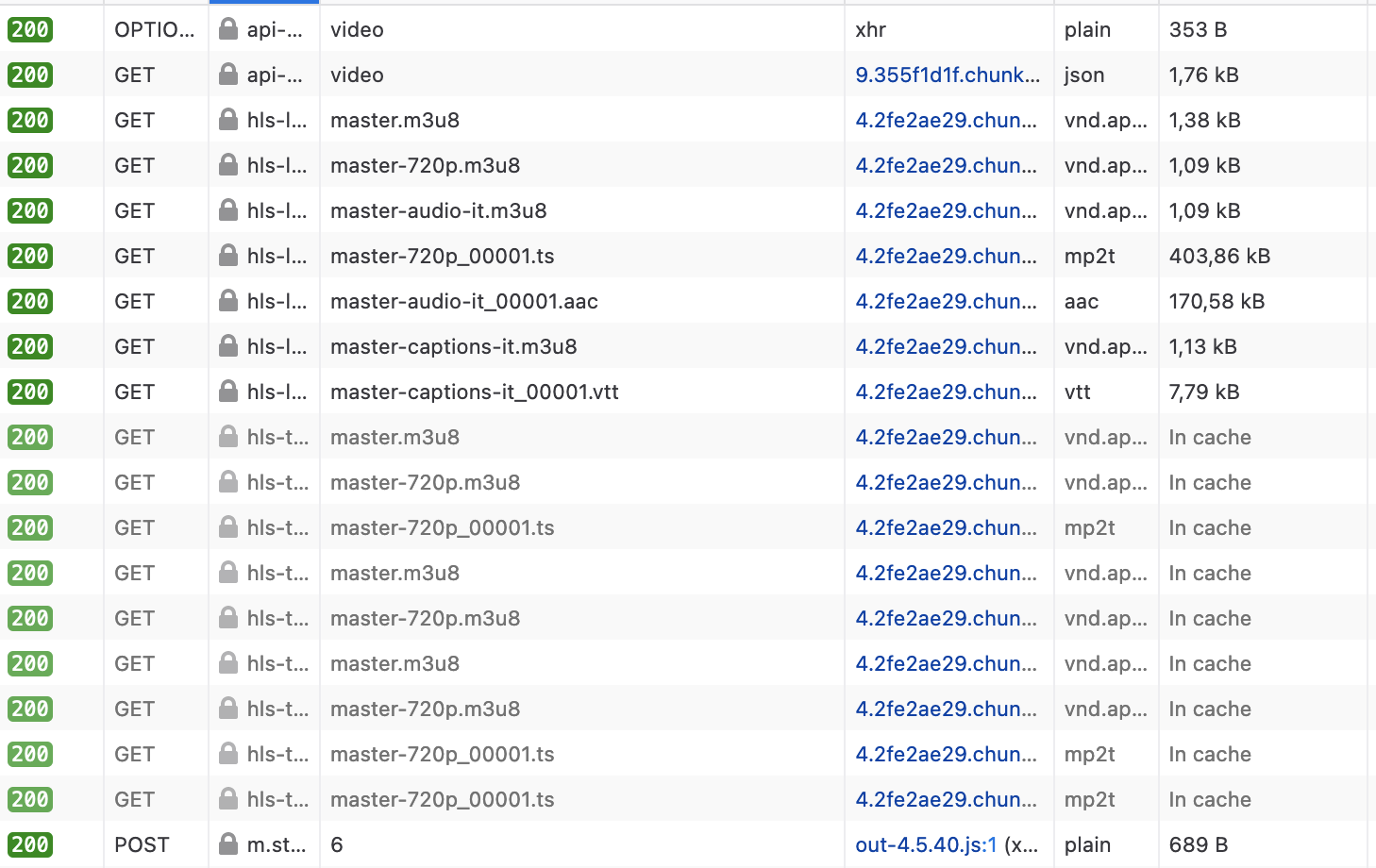Image resolution: width=1376 pixels, height=868 pixels.
Task: Click the xhr initiator cell of OPTIONS request
Action: [x=870, y=29]
